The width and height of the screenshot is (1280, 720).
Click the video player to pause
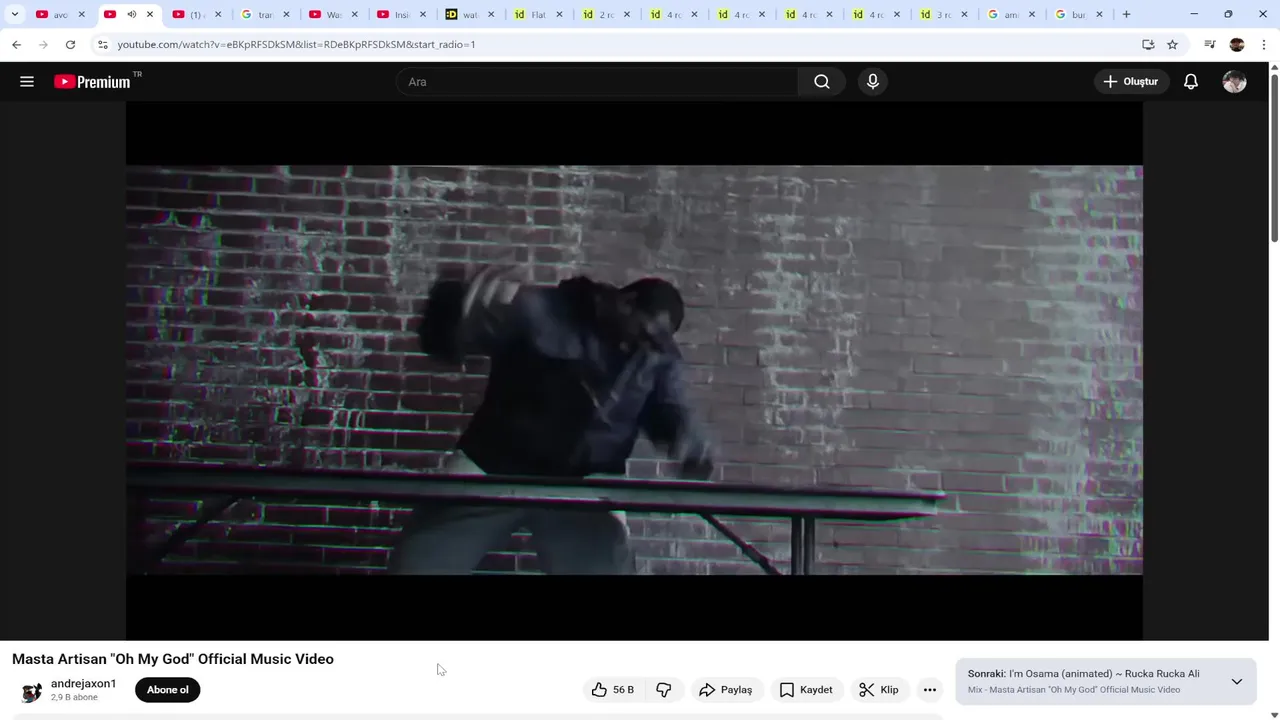pyautogui.click(x=634, y=370)
